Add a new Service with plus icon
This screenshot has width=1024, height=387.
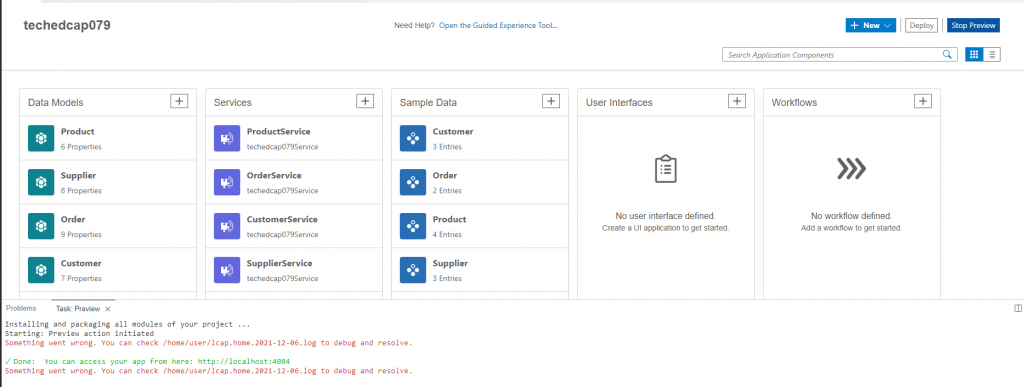tap(365, 101)
